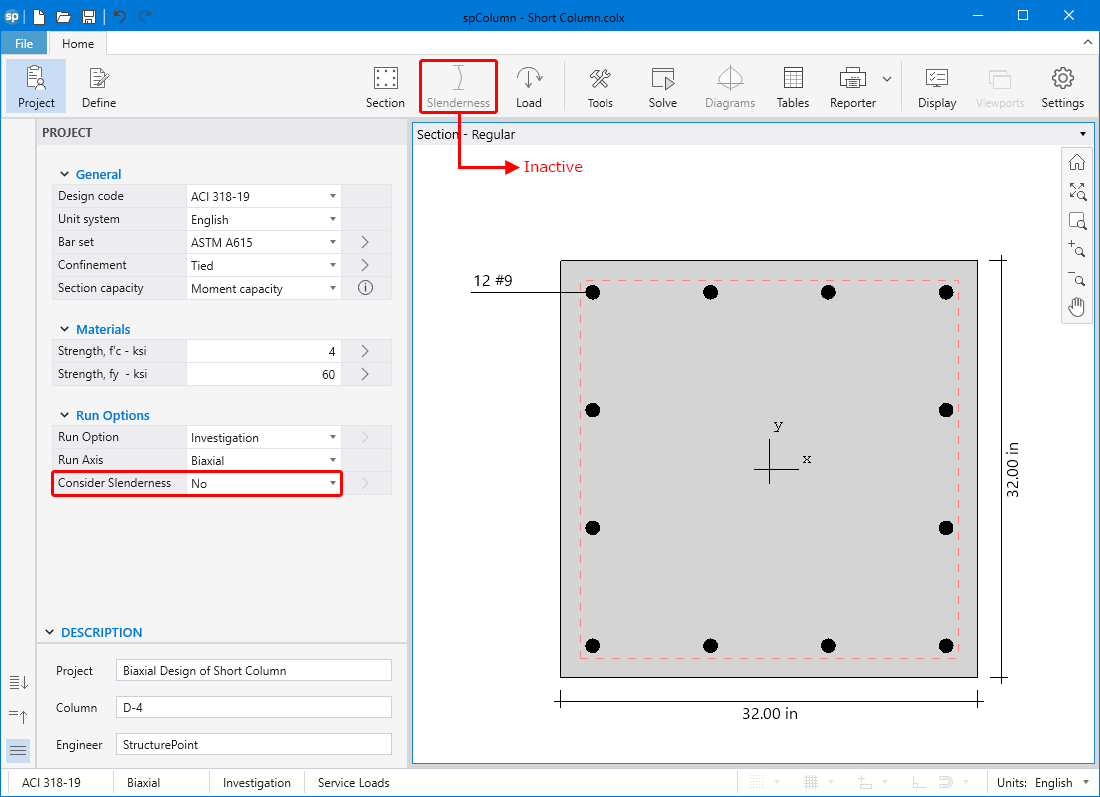Click the Engineer name input field
1100x797 pixels.
pos(253,745)
